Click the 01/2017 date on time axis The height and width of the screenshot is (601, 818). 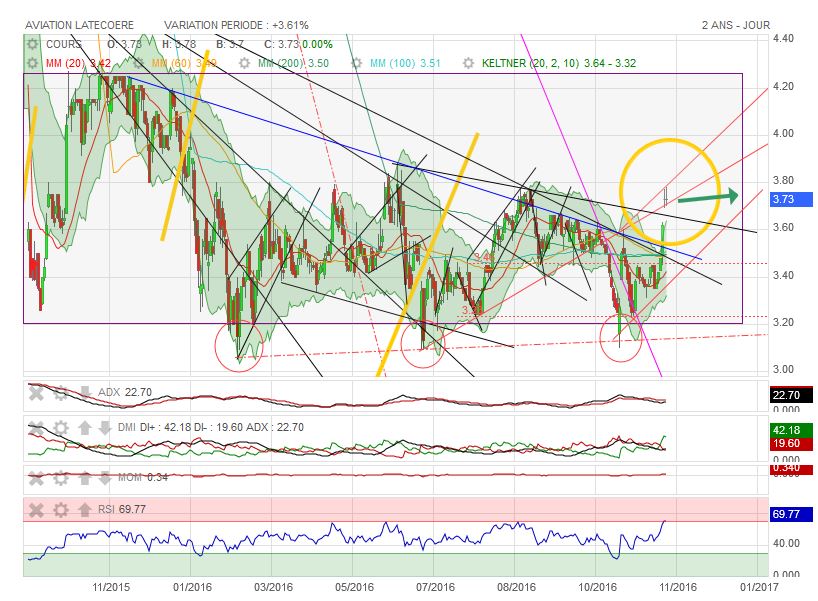pos(759,587)
